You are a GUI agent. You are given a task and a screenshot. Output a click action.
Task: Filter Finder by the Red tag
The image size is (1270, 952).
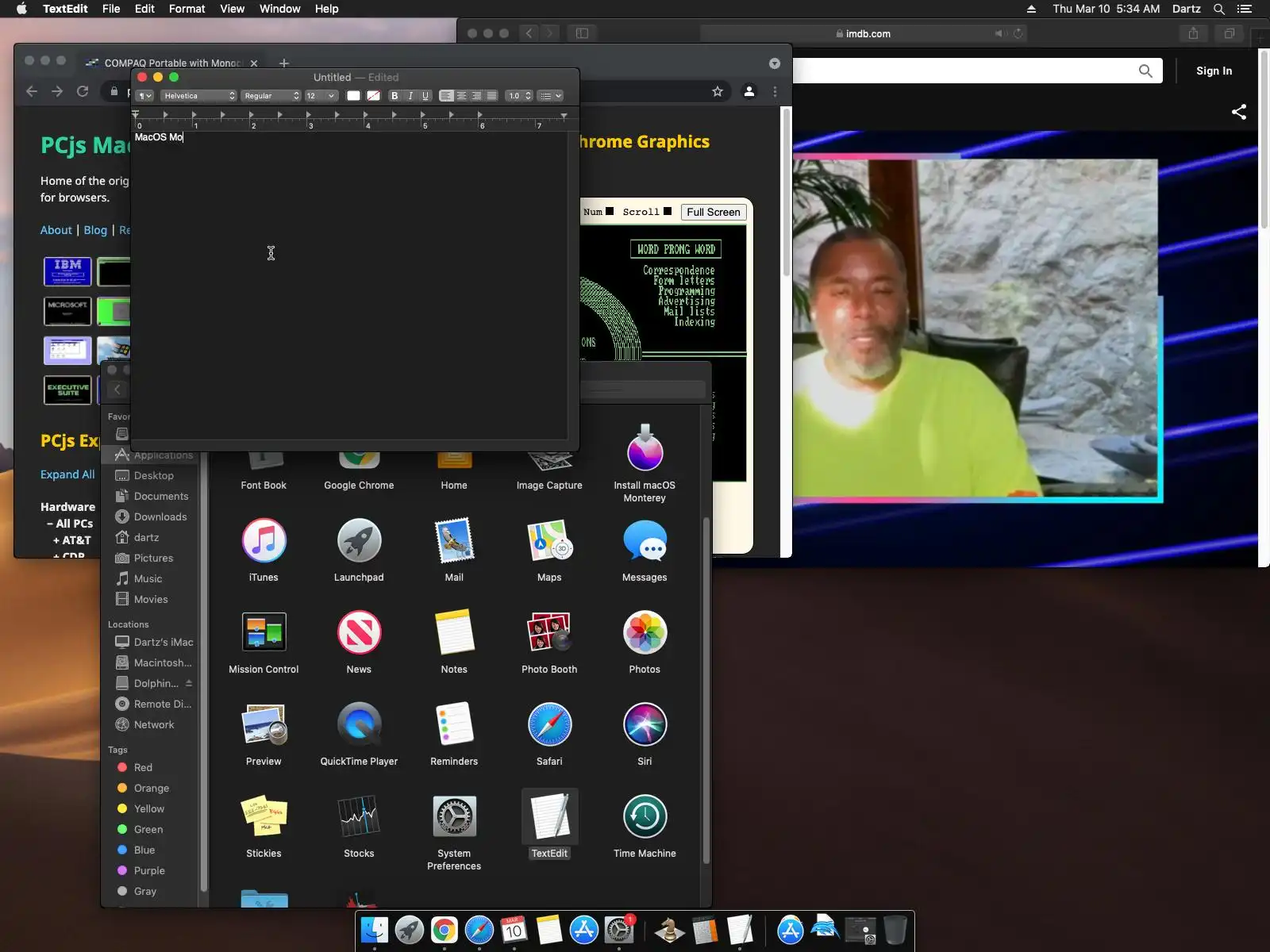pyautogui.click(x=143, y=767)
